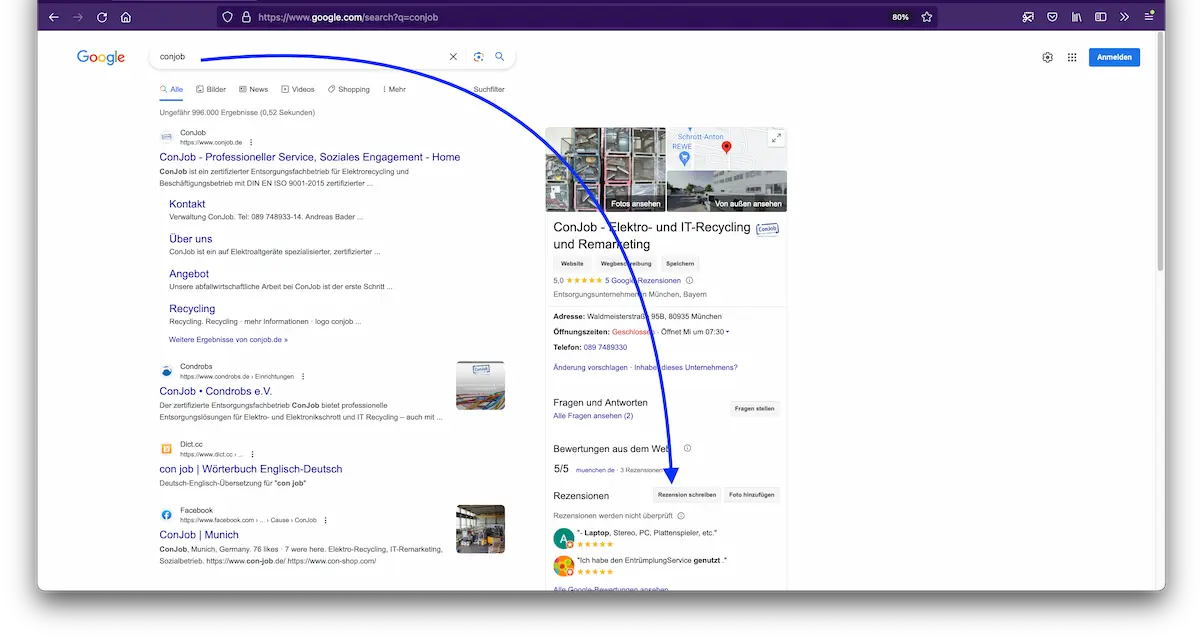Bookmark this page with the star
The height and width of the screenshot is (640, 1200).
[x=927, y=17]
